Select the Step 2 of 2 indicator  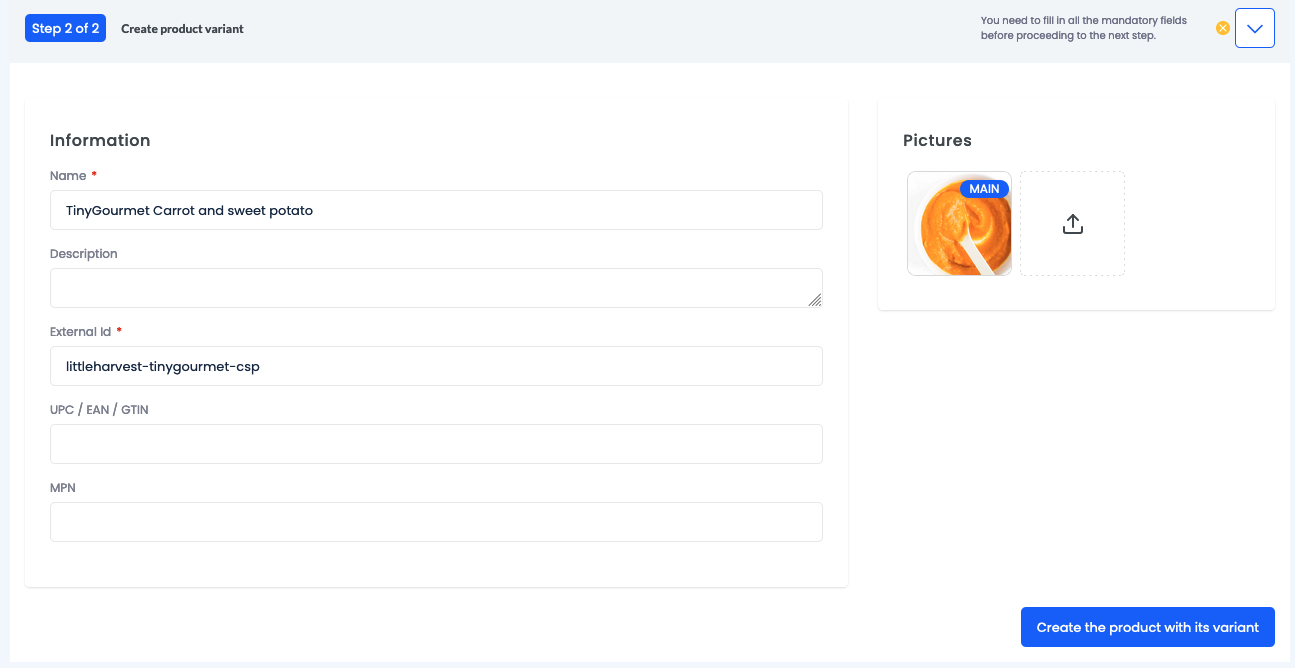[x=65, y=28]
